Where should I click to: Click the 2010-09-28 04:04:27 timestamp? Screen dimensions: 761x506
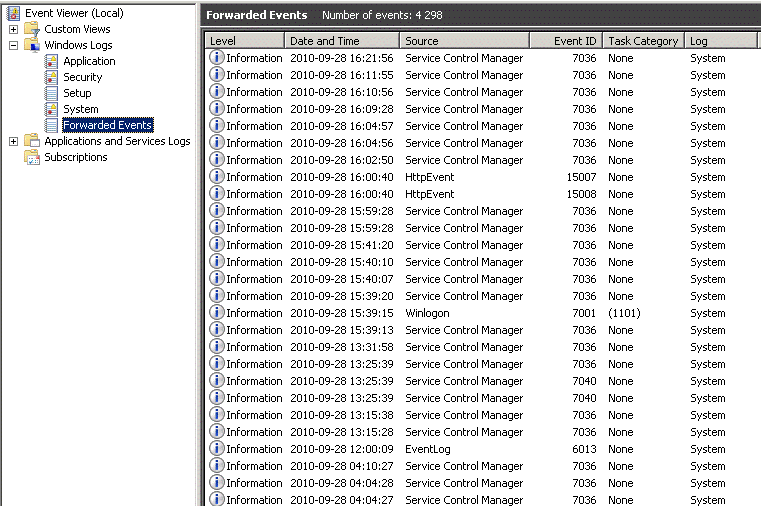342,500
